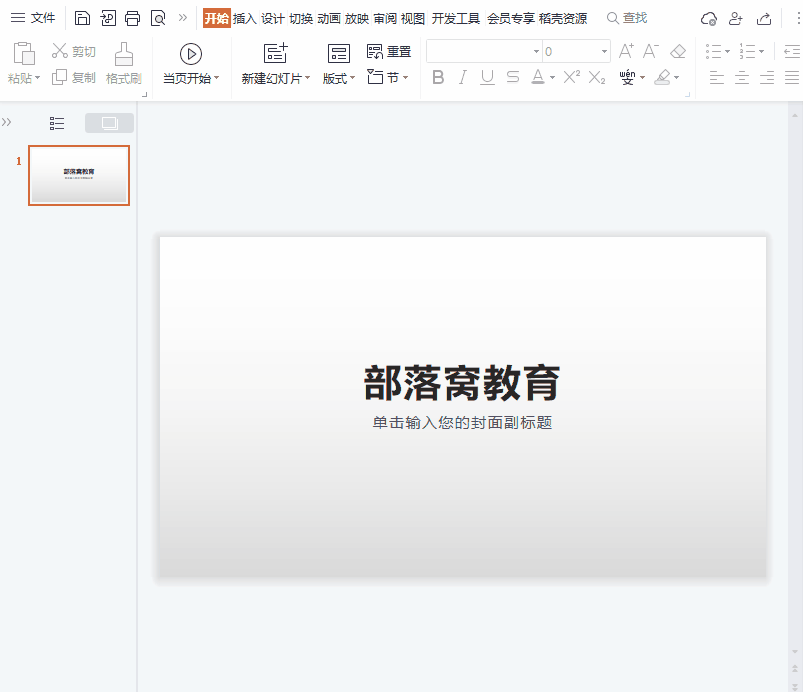Screen dimensions: 803x692
Task: Start slideshow via 当页开始 play icon
Action: point(190,56)
